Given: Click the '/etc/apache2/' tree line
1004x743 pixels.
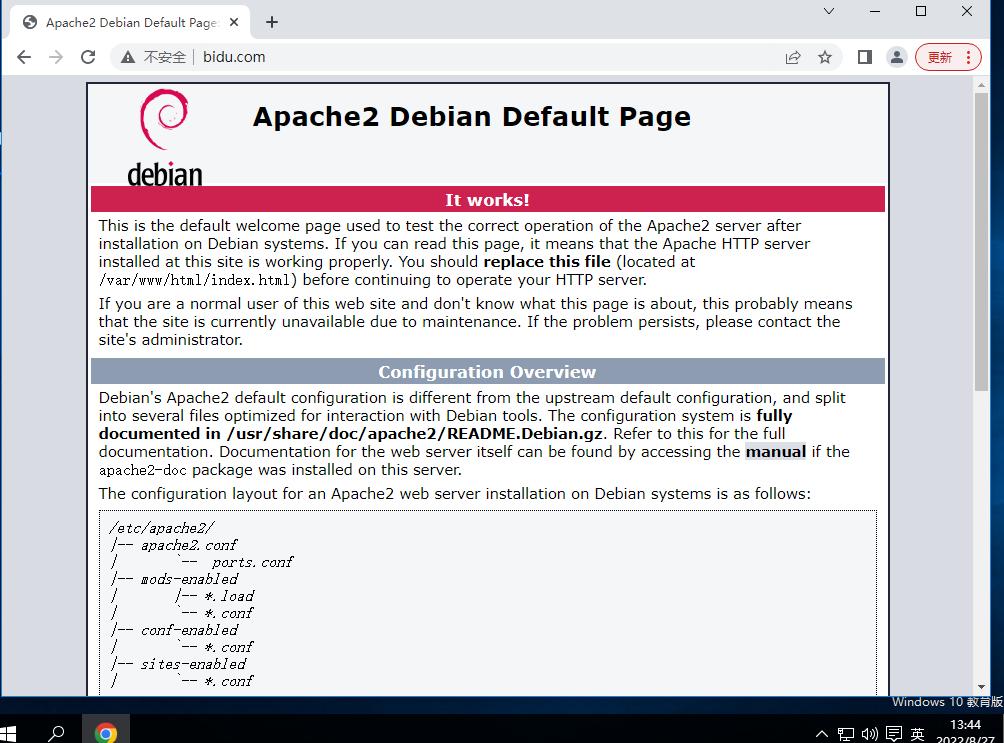Looking at the screenshot, I should pos(162,528).
